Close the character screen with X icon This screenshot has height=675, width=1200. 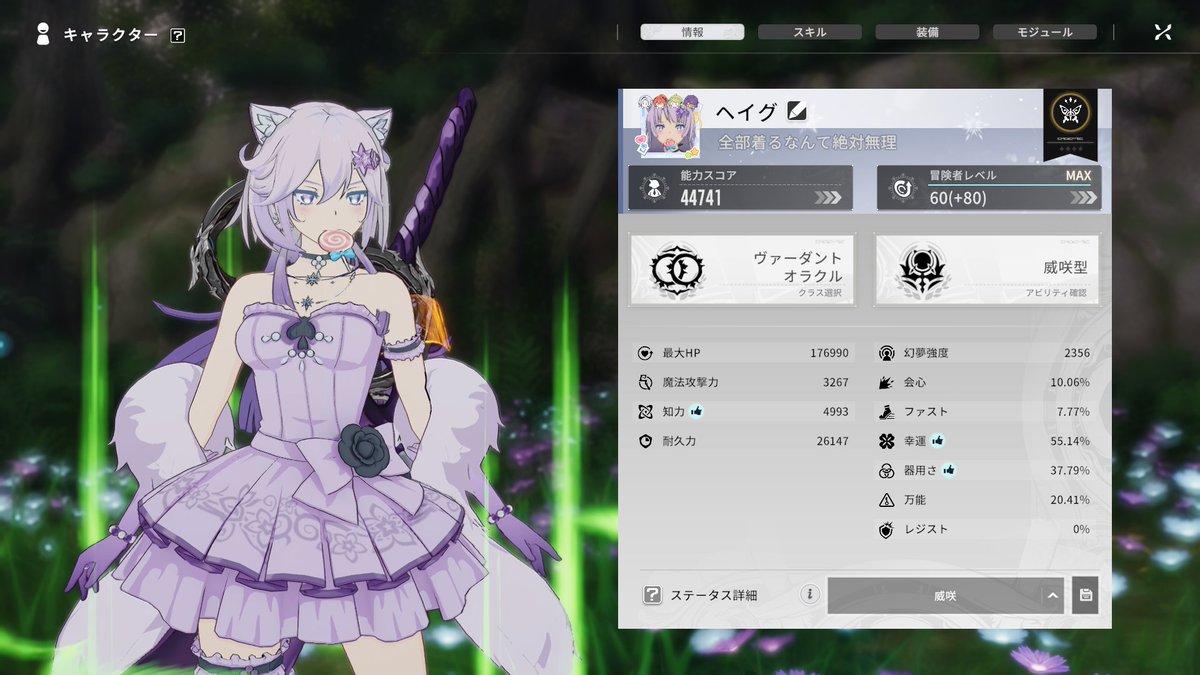(x=1162, y=32)
